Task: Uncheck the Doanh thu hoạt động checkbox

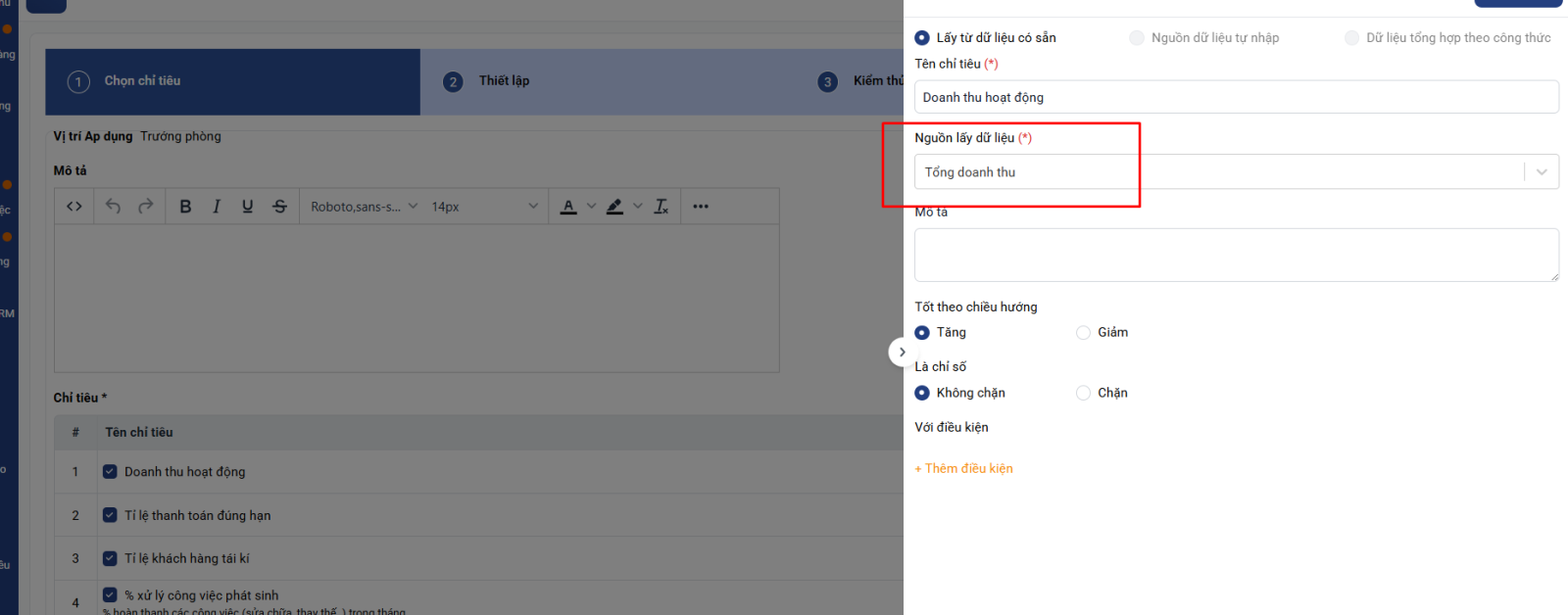Action: 110,472
